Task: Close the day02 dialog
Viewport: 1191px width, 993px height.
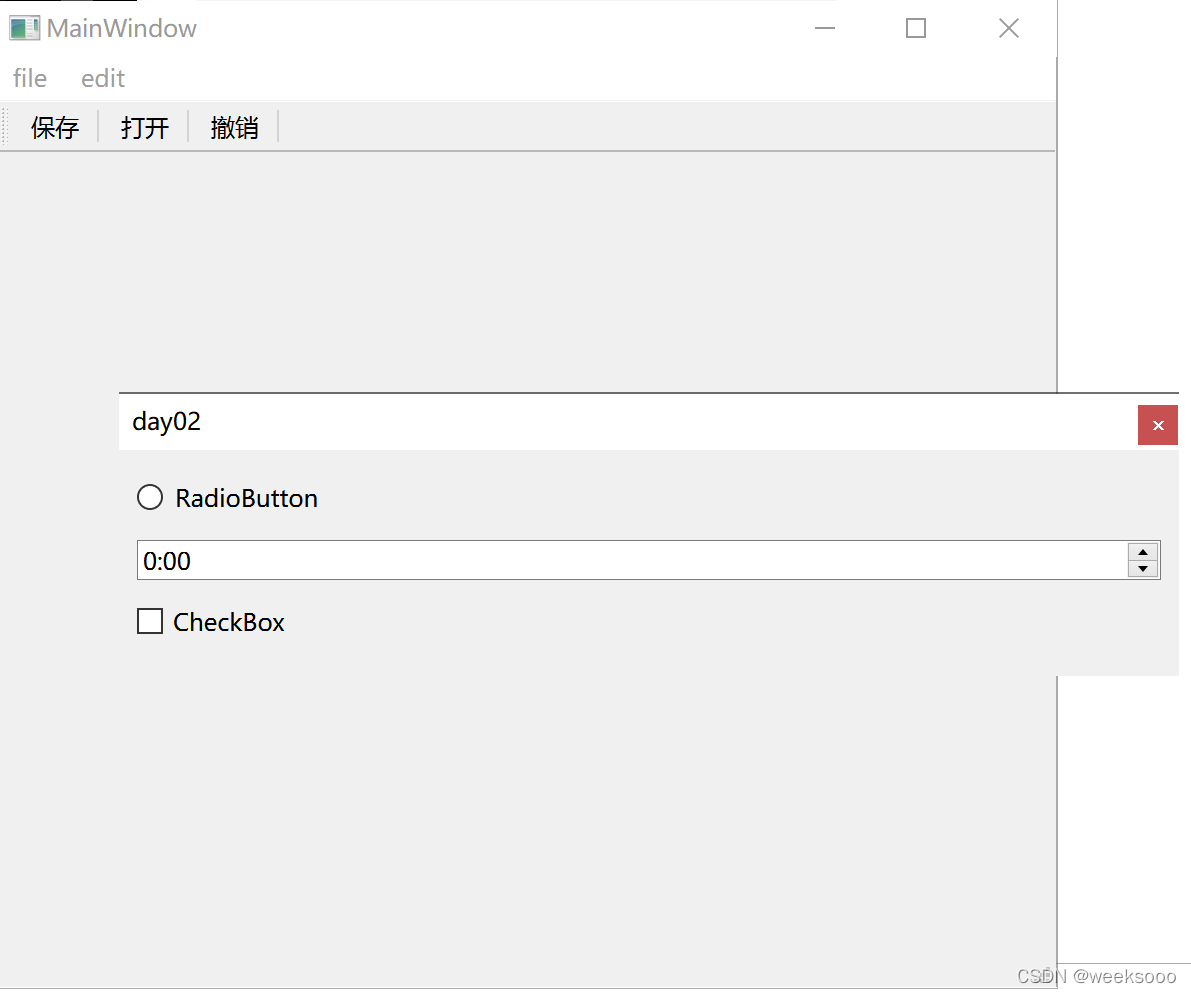Action: coord(1158,425)
